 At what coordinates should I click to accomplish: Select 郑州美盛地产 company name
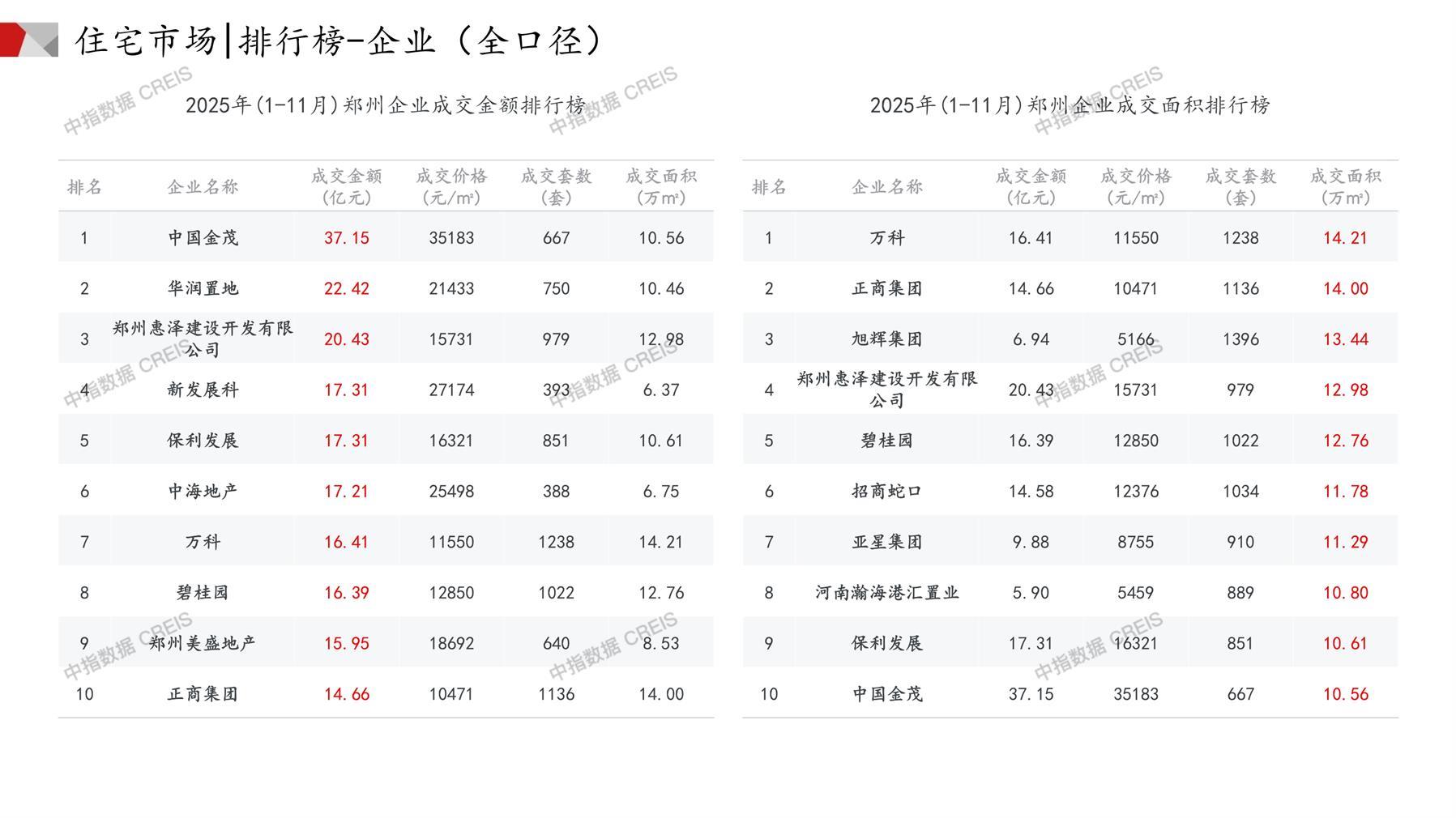[x=203, y=643]
